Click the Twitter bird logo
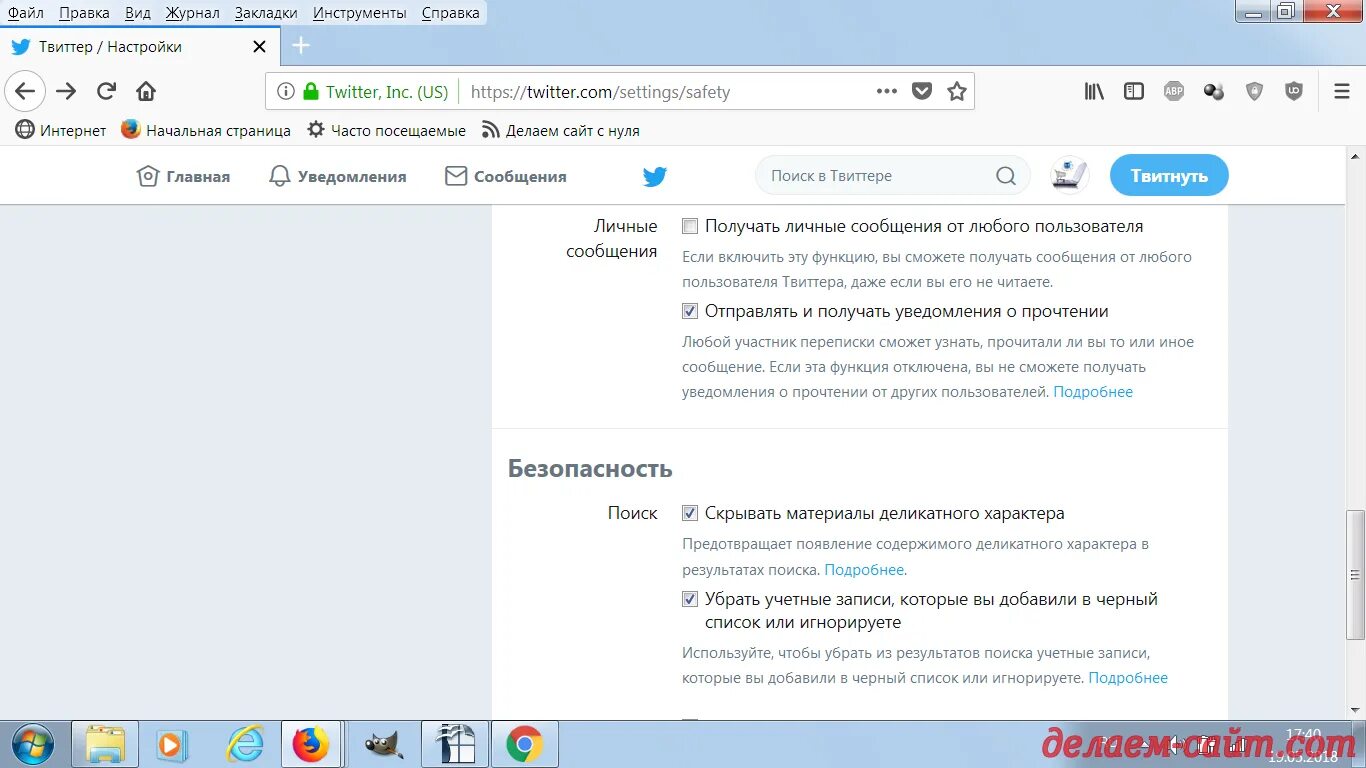Screen dimensions: 1366x768 (x=655, y=176)
